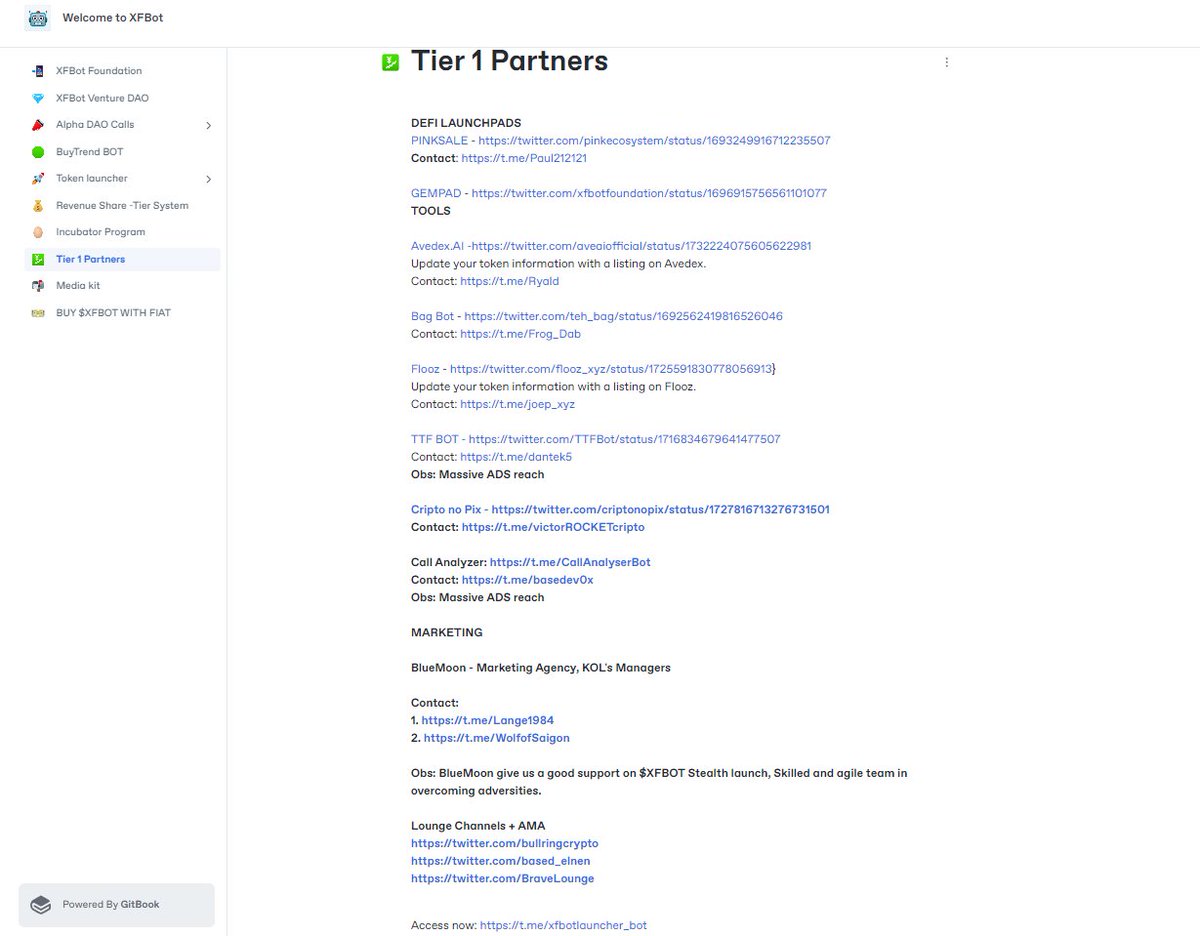Image resolution: width=1200 pixels, height=936 pixels.
Task: Click BlueMoon - Marketing Agency text
Action: pos(541,667)
